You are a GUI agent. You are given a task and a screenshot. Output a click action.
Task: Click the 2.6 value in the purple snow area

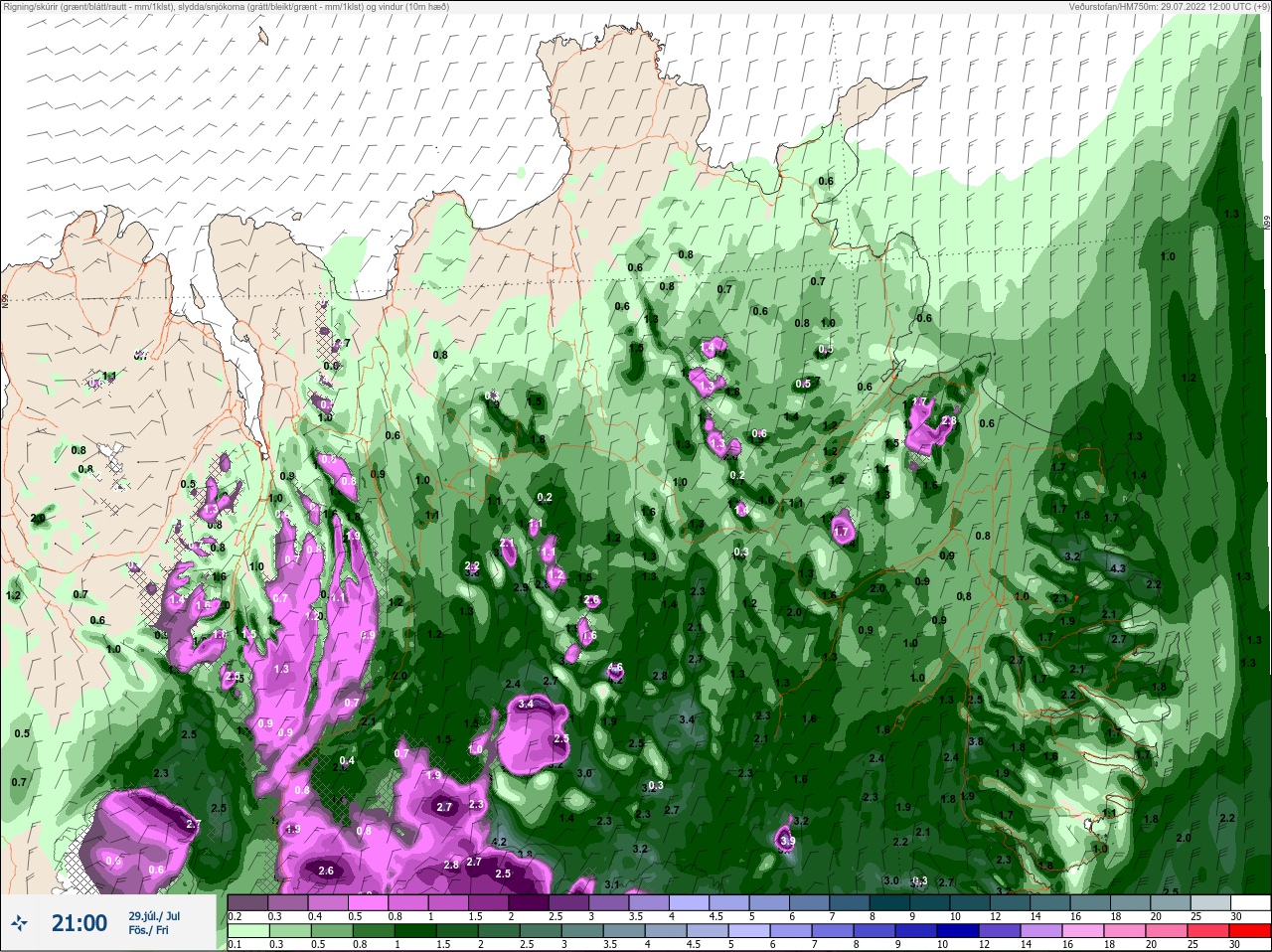pos(325,871)
